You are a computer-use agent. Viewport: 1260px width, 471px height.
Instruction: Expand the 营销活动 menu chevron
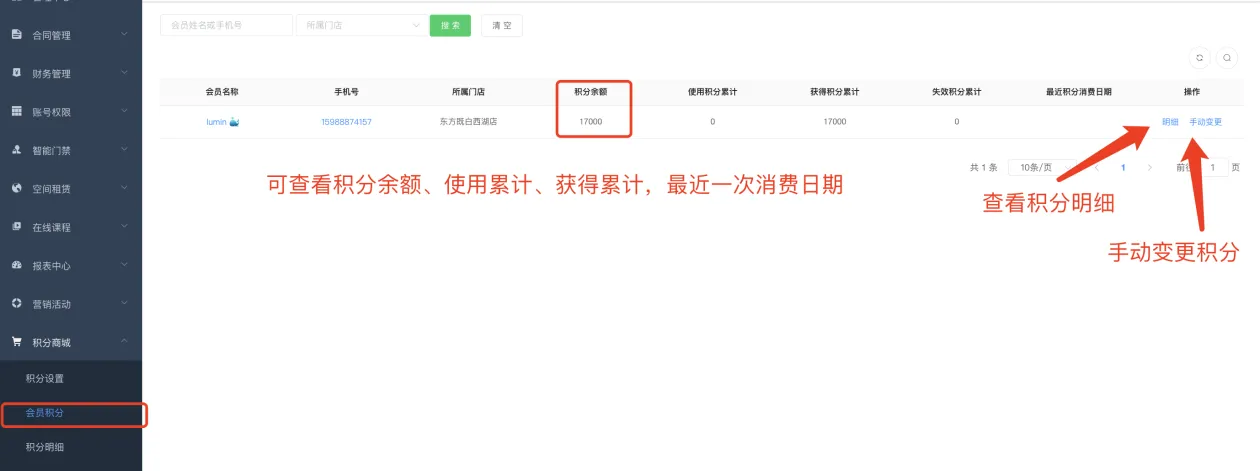(x=124, y=303)
